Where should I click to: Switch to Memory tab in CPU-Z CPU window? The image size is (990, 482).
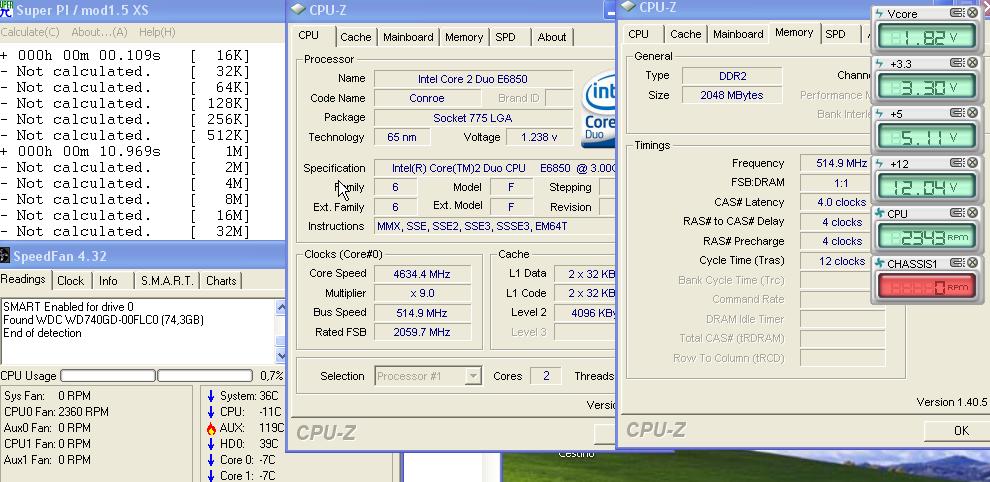pos(463,37)
